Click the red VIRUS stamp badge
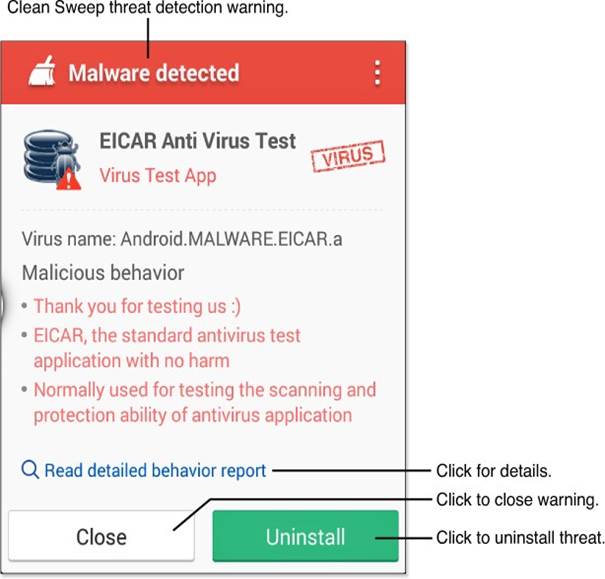 tap(348, 155)
